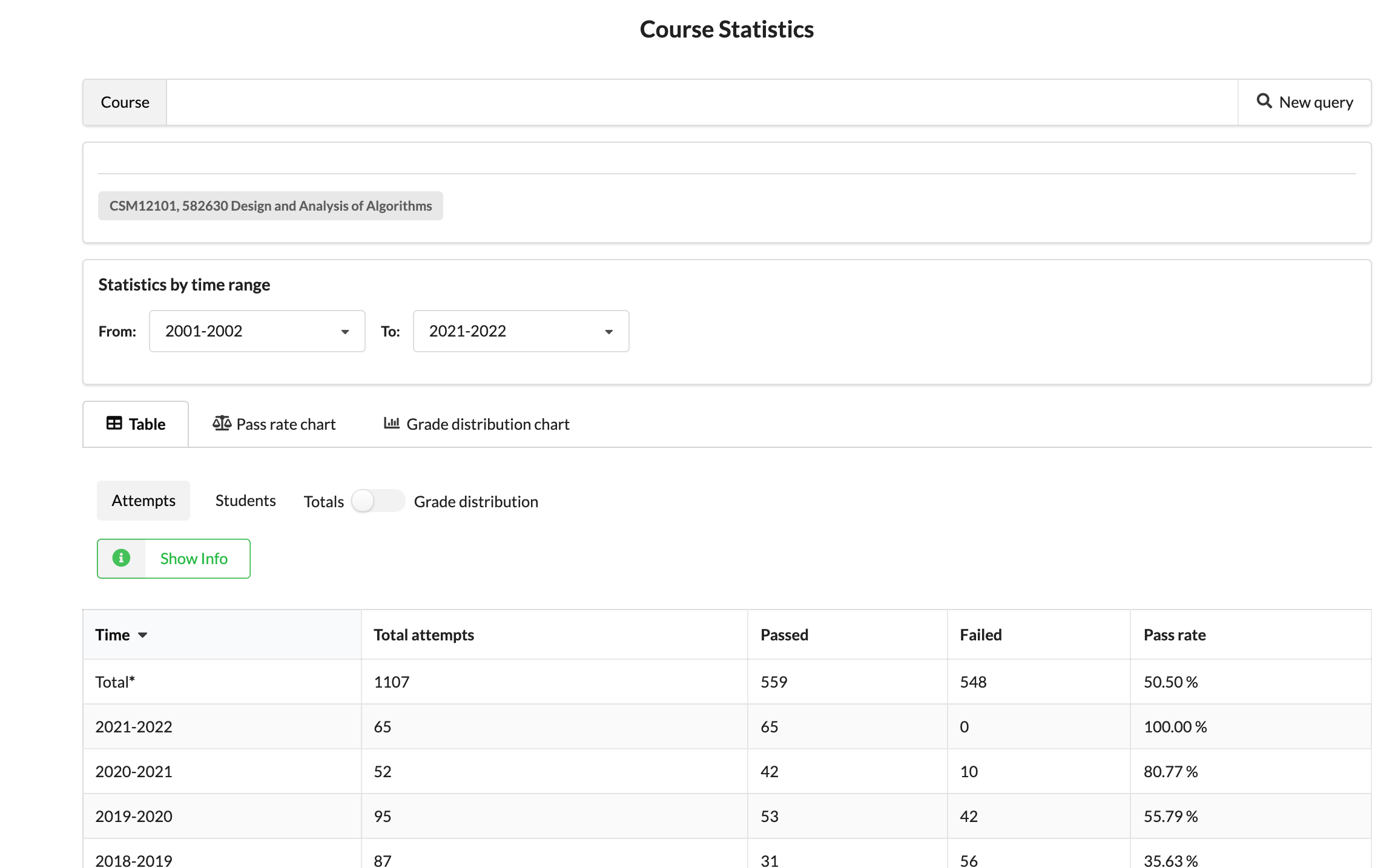The height and width of the screenshot is (868, 1395).
Task: Sort by the Time column arrow
Action: pos(142,635)
